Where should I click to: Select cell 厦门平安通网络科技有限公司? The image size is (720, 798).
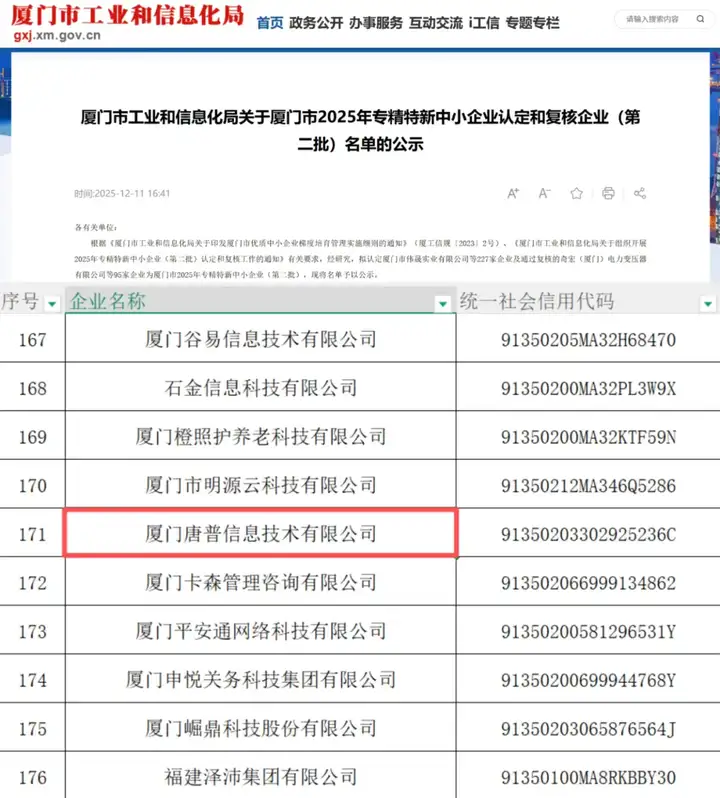tap(261, 631)
